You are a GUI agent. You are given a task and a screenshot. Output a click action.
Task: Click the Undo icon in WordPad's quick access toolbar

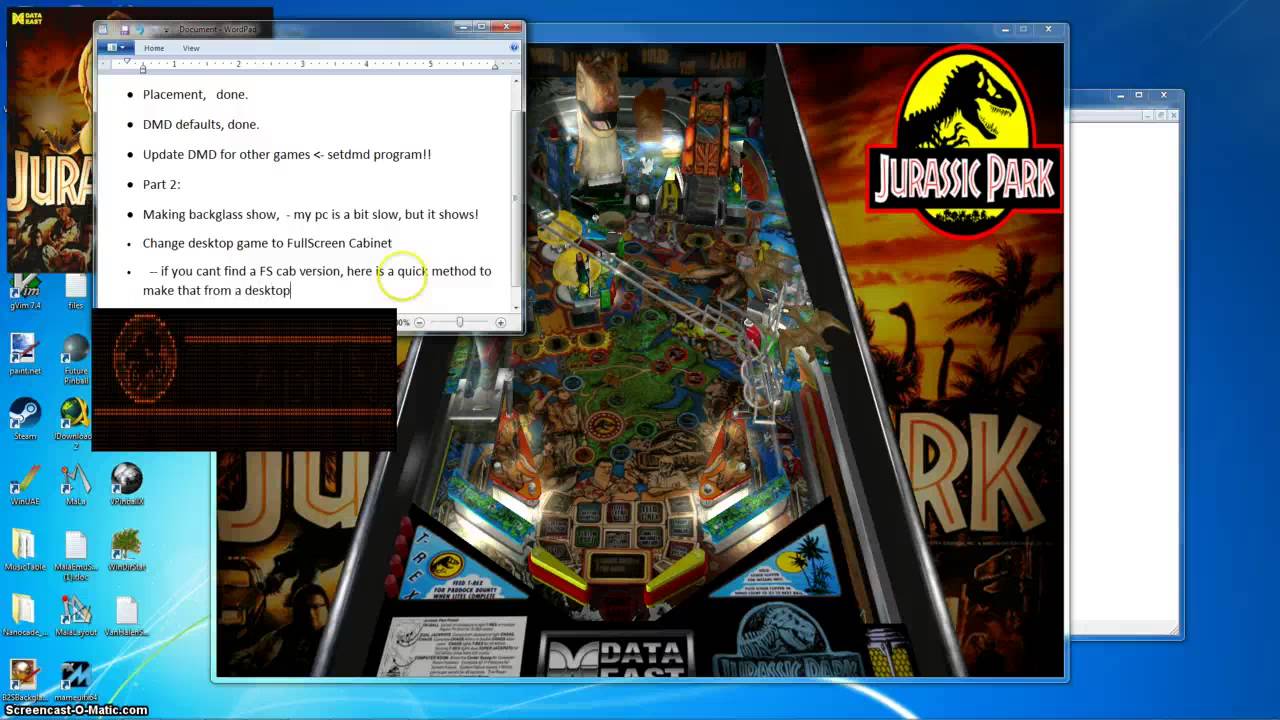click(x=139, y=30)
